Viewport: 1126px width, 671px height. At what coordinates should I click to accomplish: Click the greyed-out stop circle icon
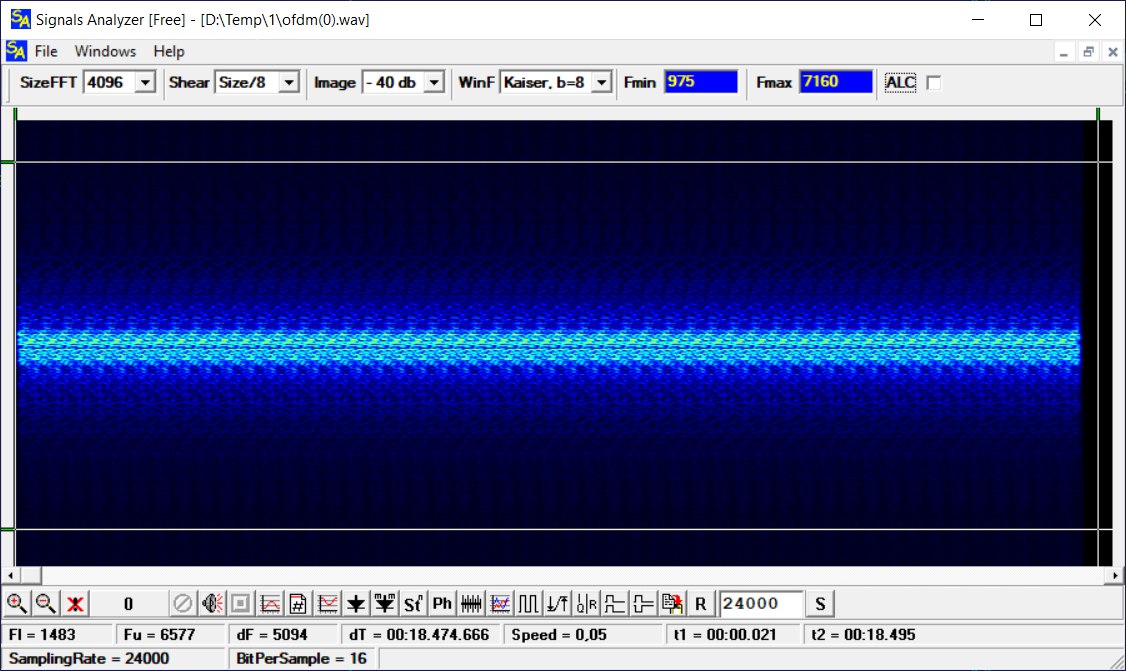tap(183, 603)
